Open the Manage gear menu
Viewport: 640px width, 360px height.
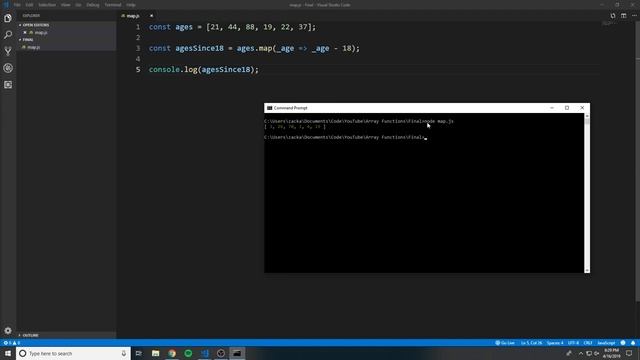pyautogui.click(x=8, y=330)
